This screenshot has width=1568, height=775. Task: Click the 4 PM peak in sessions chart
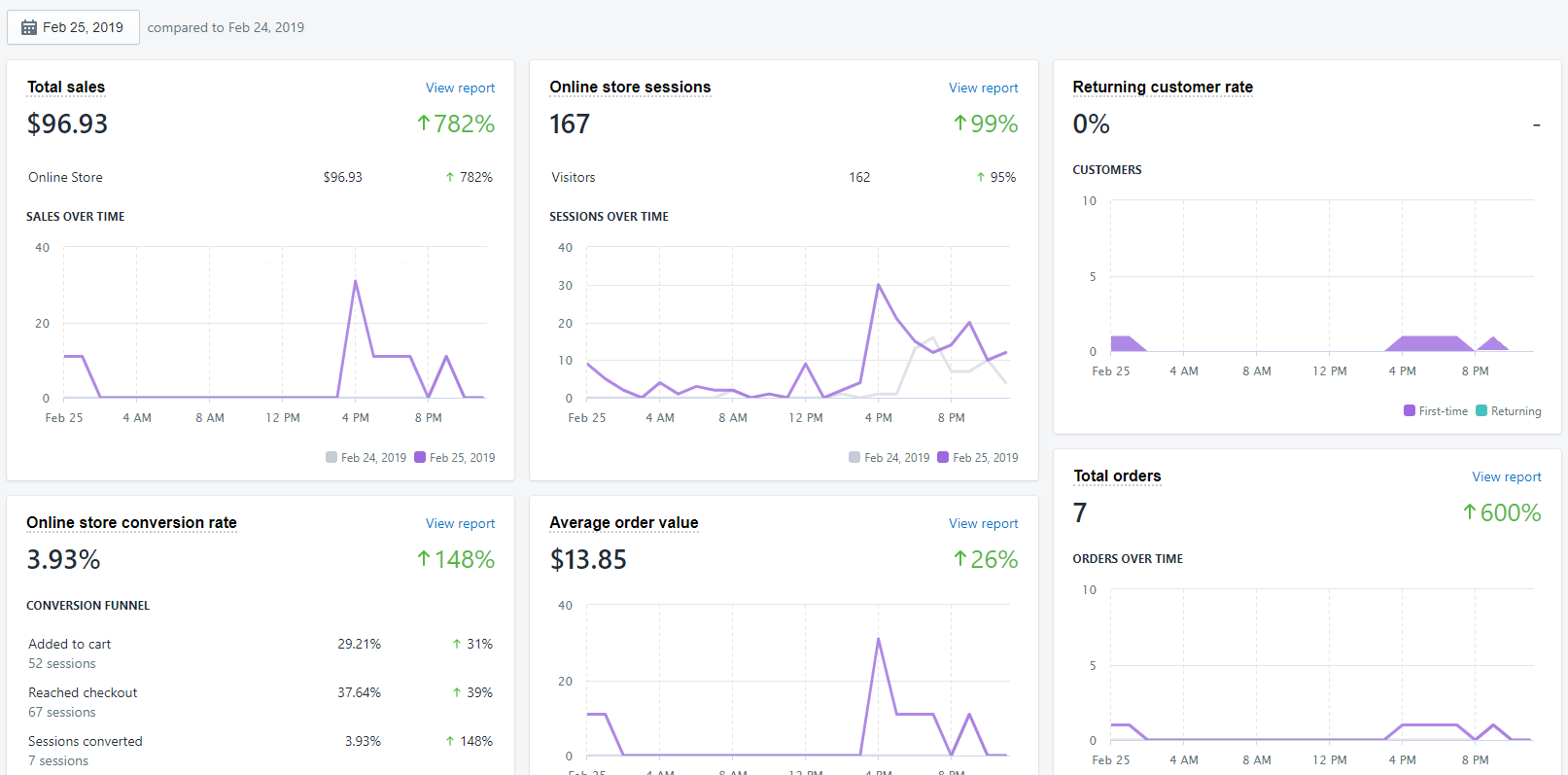[x=879, y=285]
